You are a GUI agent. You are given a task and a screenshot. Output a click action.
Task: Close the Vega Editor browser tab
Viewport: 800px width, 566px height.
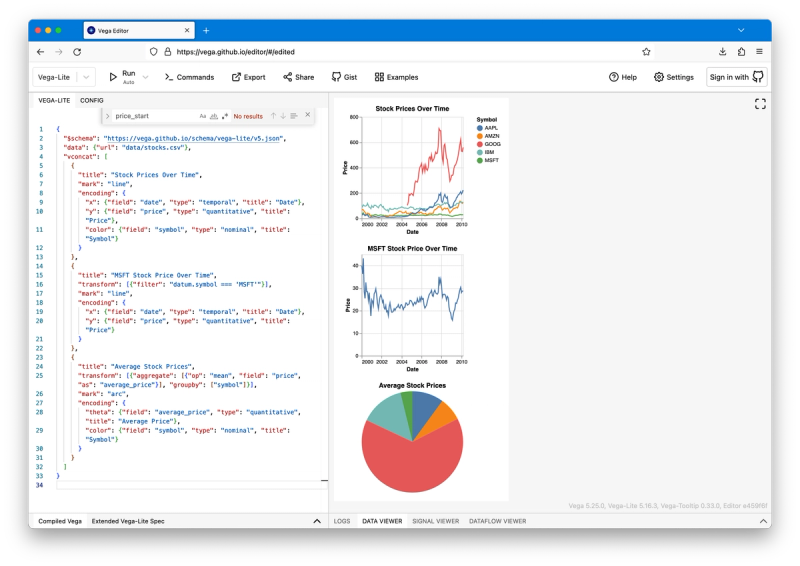click(187, 31)
